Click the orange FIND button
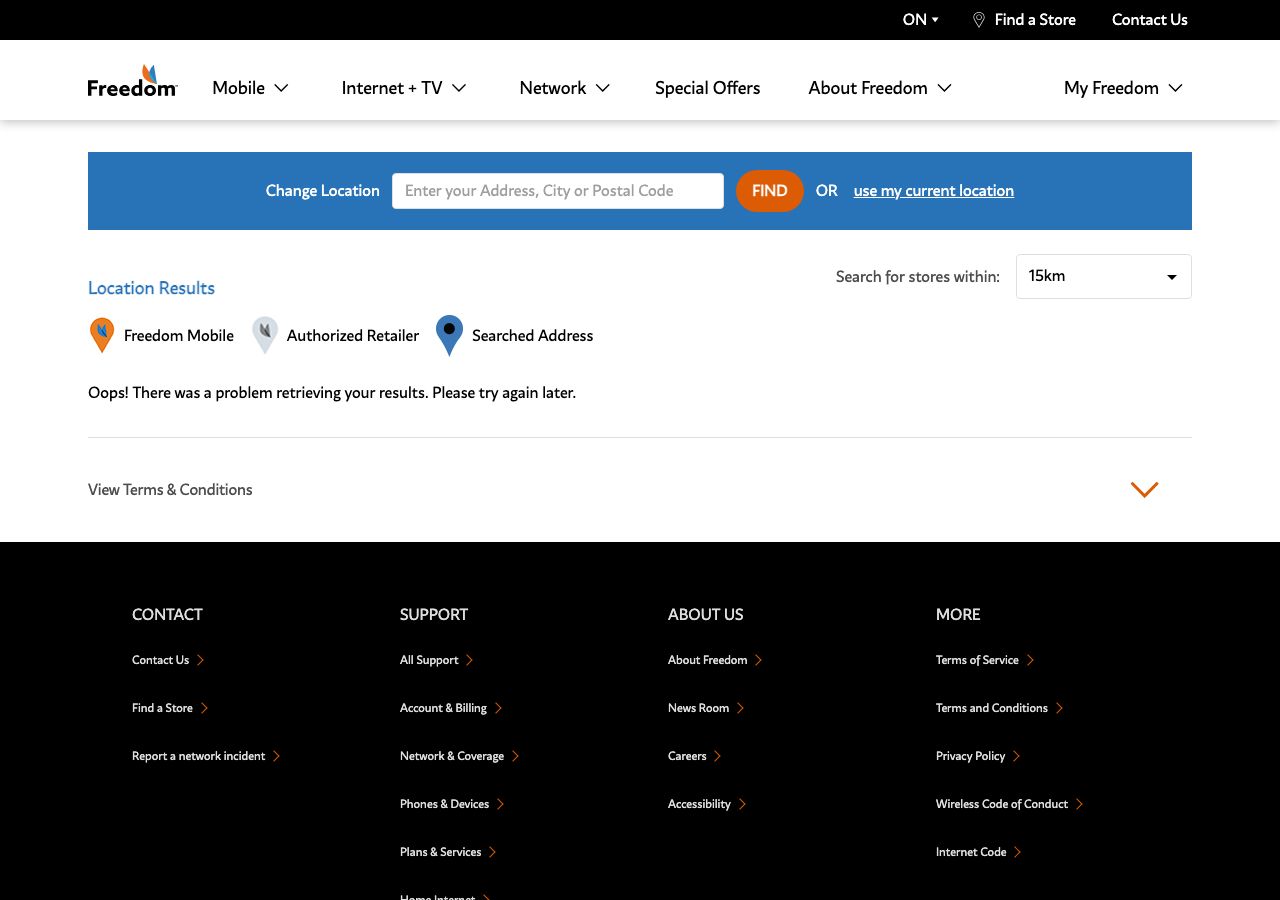 click(770, 191)
